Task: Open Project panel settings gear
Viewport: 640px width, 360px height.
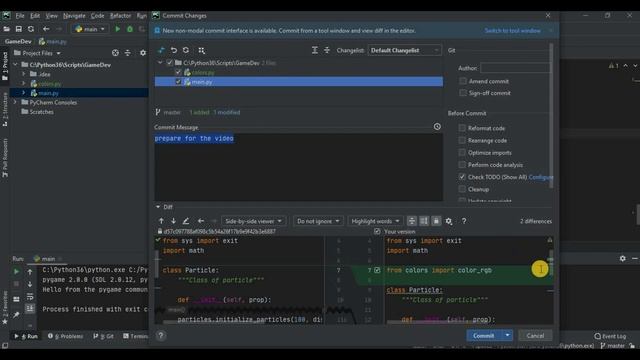Action: 143,53
